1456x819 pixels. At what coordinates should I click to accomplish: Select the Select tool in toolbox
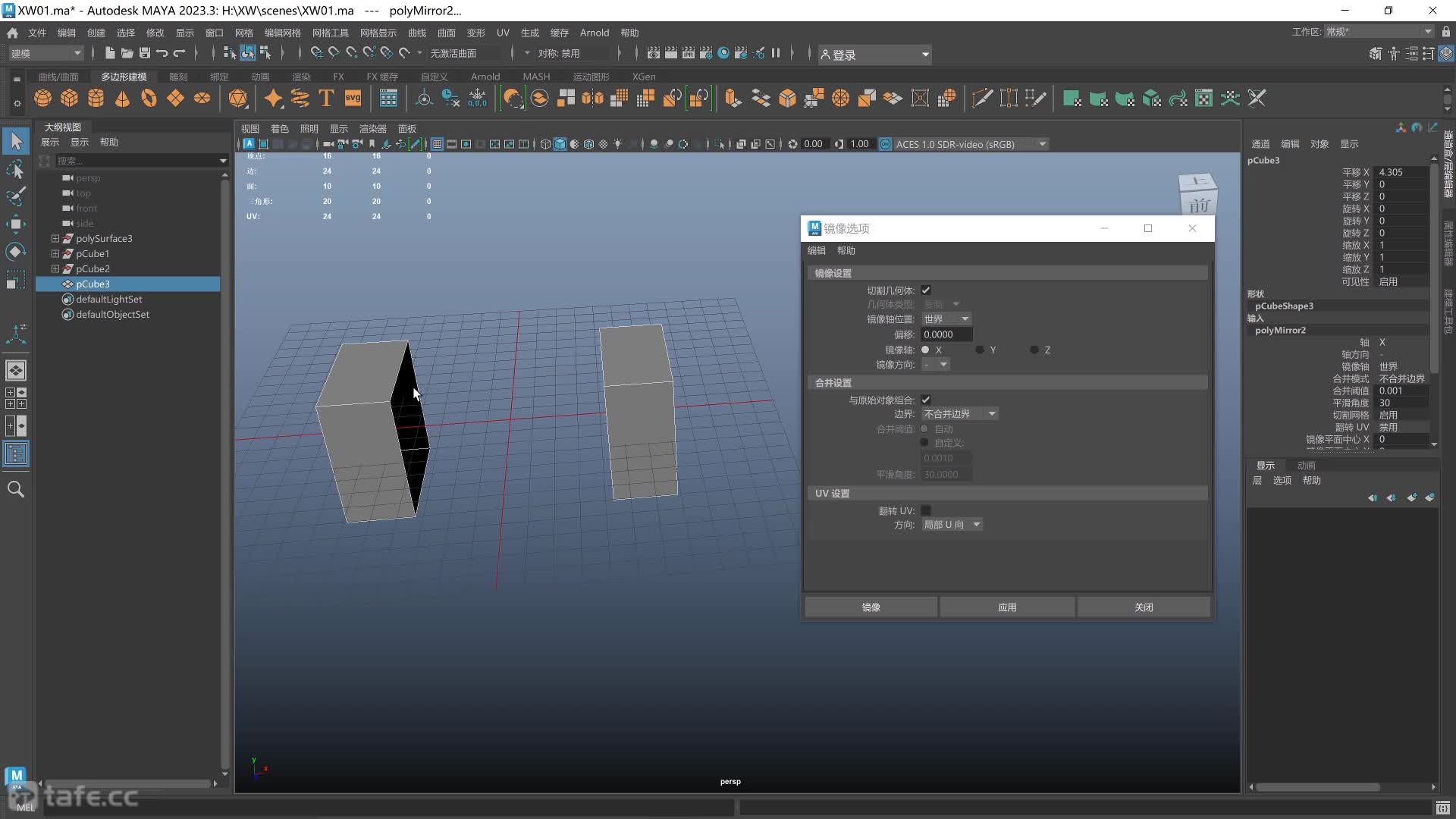tap(16, 141)
